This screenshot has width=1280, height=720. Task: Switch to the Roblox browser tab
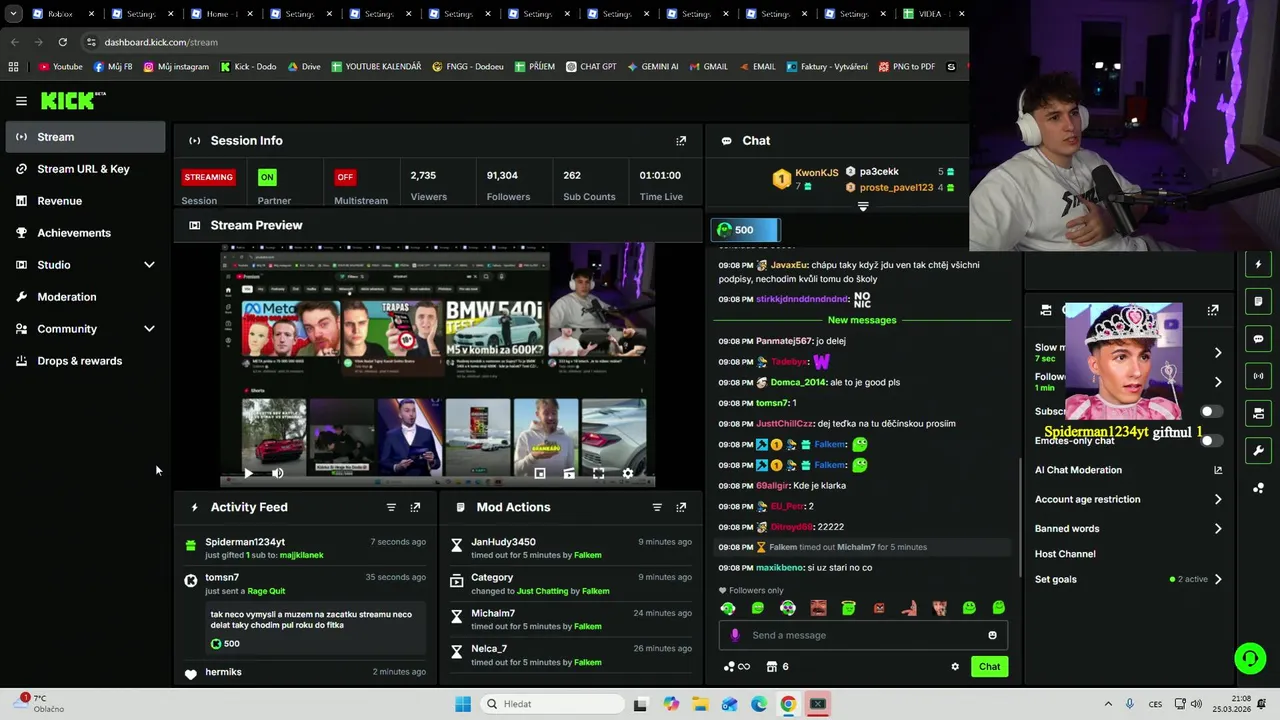click(62, 14)
